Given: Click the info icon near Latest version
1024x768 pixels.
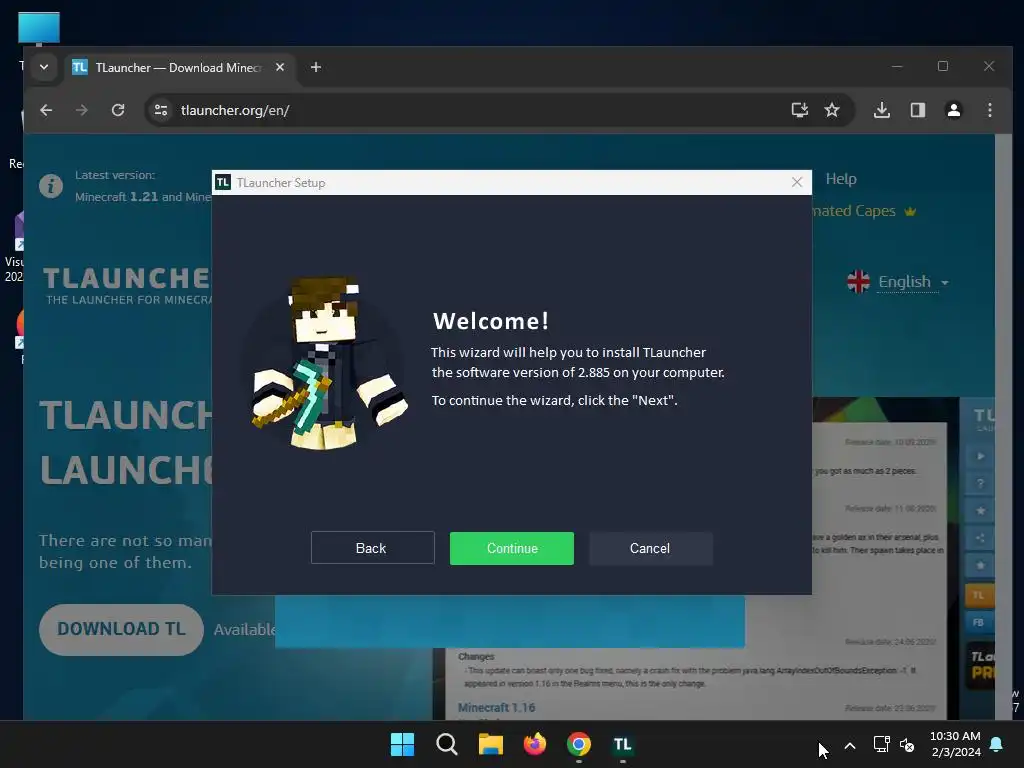Looking at the screenshot, I should pos(51,185).
